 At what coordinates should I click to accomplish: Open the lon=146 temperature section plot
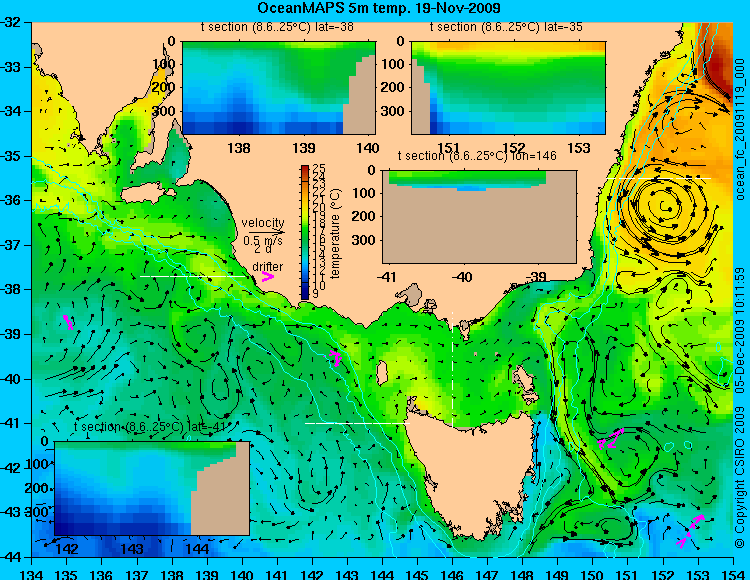coord(479,217)
